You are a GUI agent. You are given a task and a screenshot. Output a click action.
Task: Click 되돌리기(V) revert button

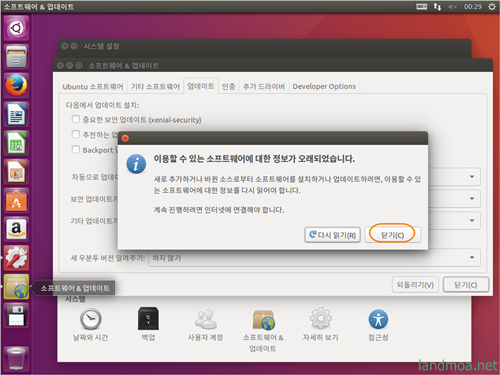pyautogui.click(x=415, y=285)
